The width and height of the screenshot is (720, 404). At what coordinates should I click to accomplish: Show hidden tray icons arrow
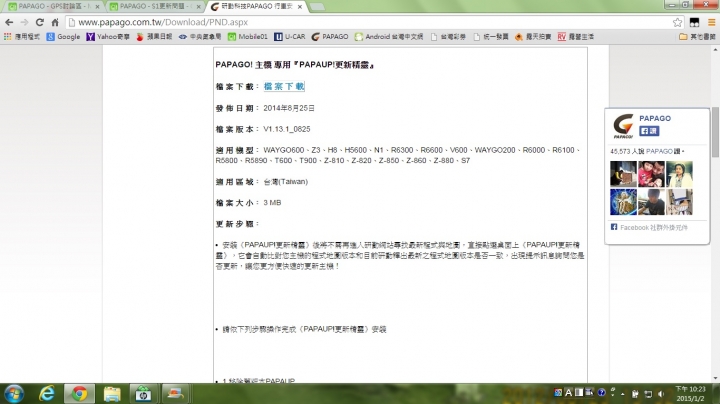(x=623, y=394)
